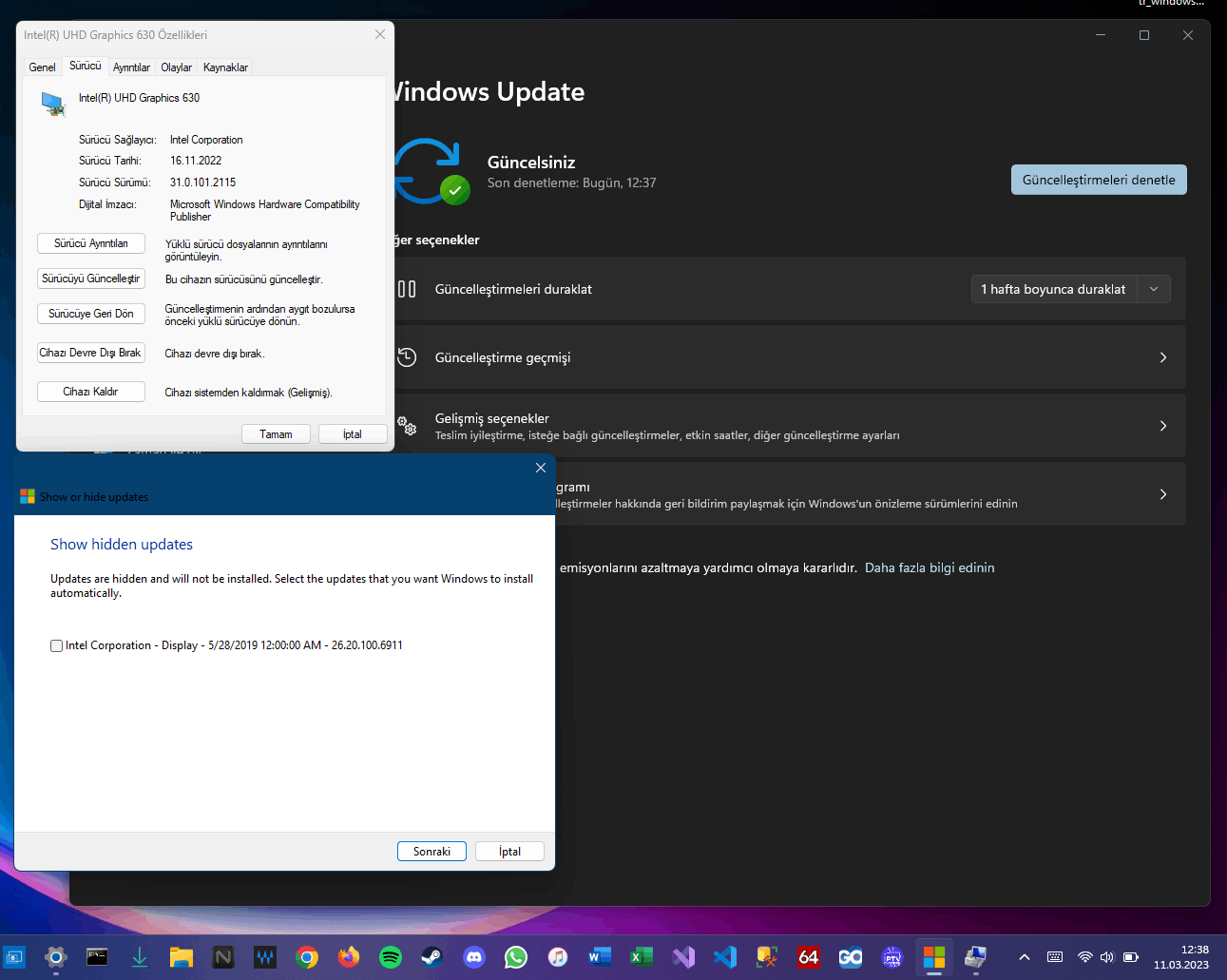Open iTunes music icon in taskbar

coord(558,957)
